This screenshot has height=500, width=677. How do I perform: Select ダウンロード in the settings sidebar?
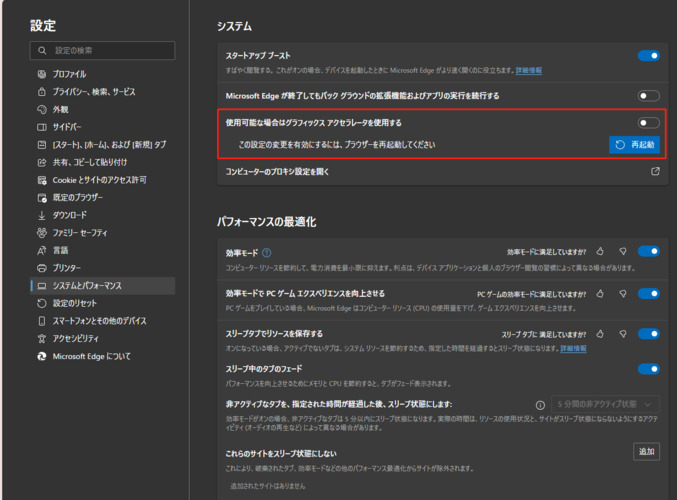point(103,215)
